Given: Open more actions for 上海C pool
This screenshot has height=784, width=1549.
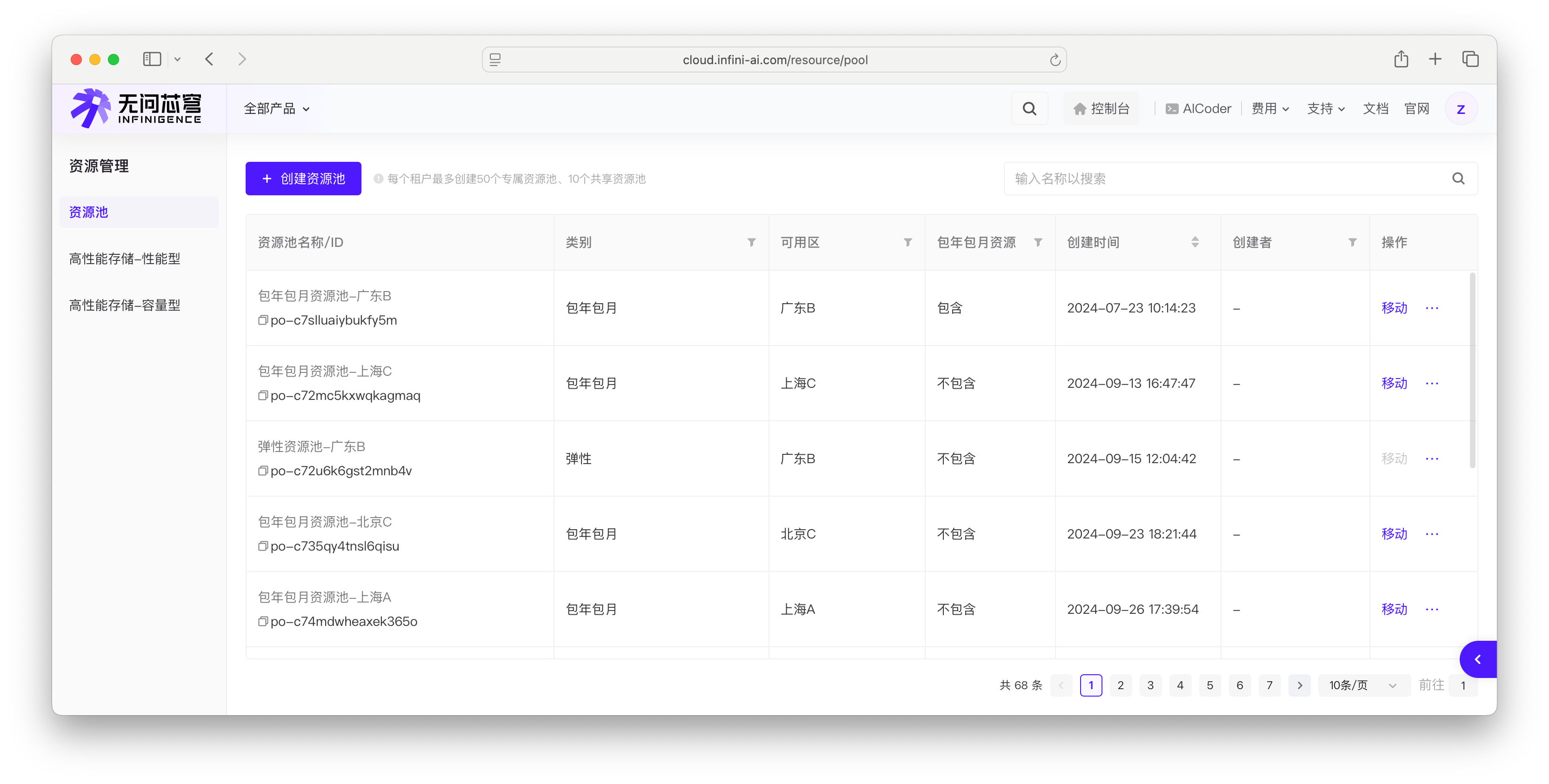Looking at the screenshot, I should tap(1432, 384).
